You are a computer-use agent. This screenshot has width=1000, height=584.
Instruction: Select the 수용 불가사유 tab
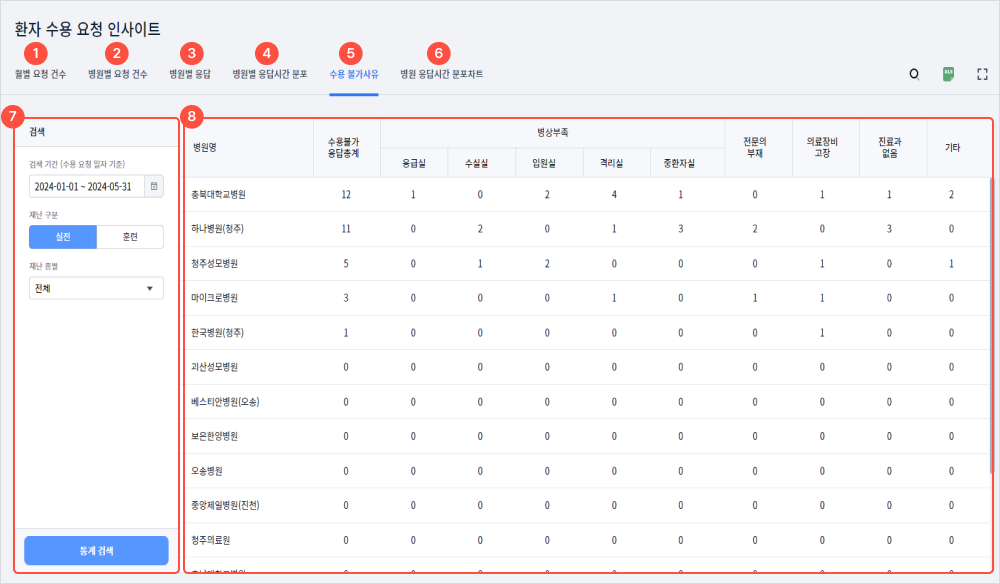click(354, 74)
